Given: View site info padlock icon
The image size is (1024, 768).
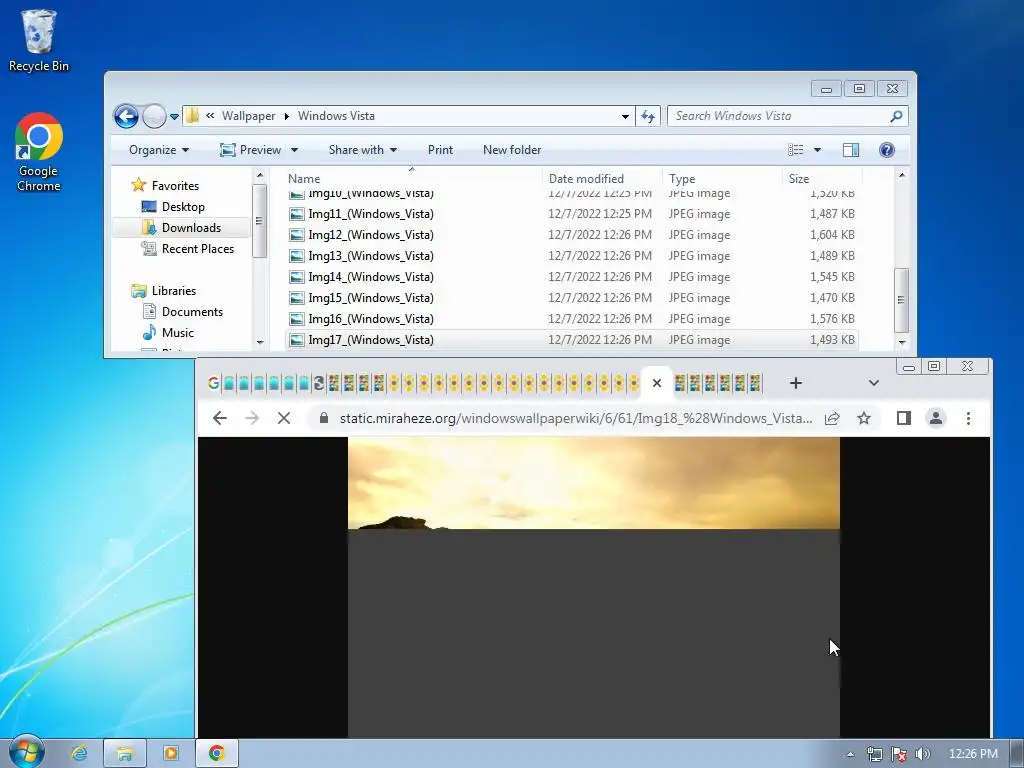Looking at the screenshot, I should [x=324, y=418].
